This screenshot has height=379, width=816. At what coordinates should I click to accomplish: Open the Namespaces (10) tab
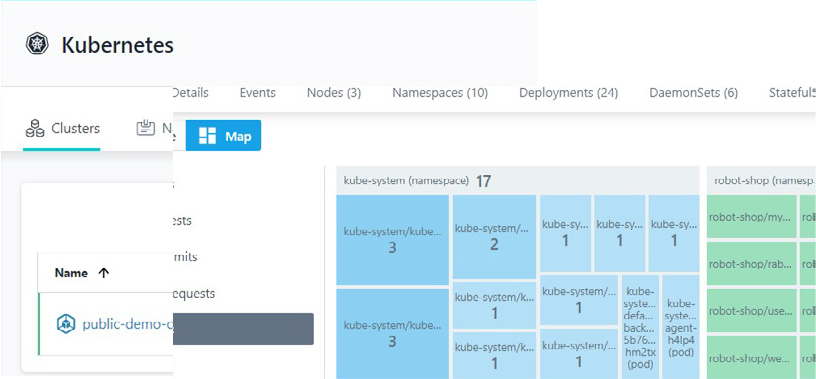click(x=440, y=93)
